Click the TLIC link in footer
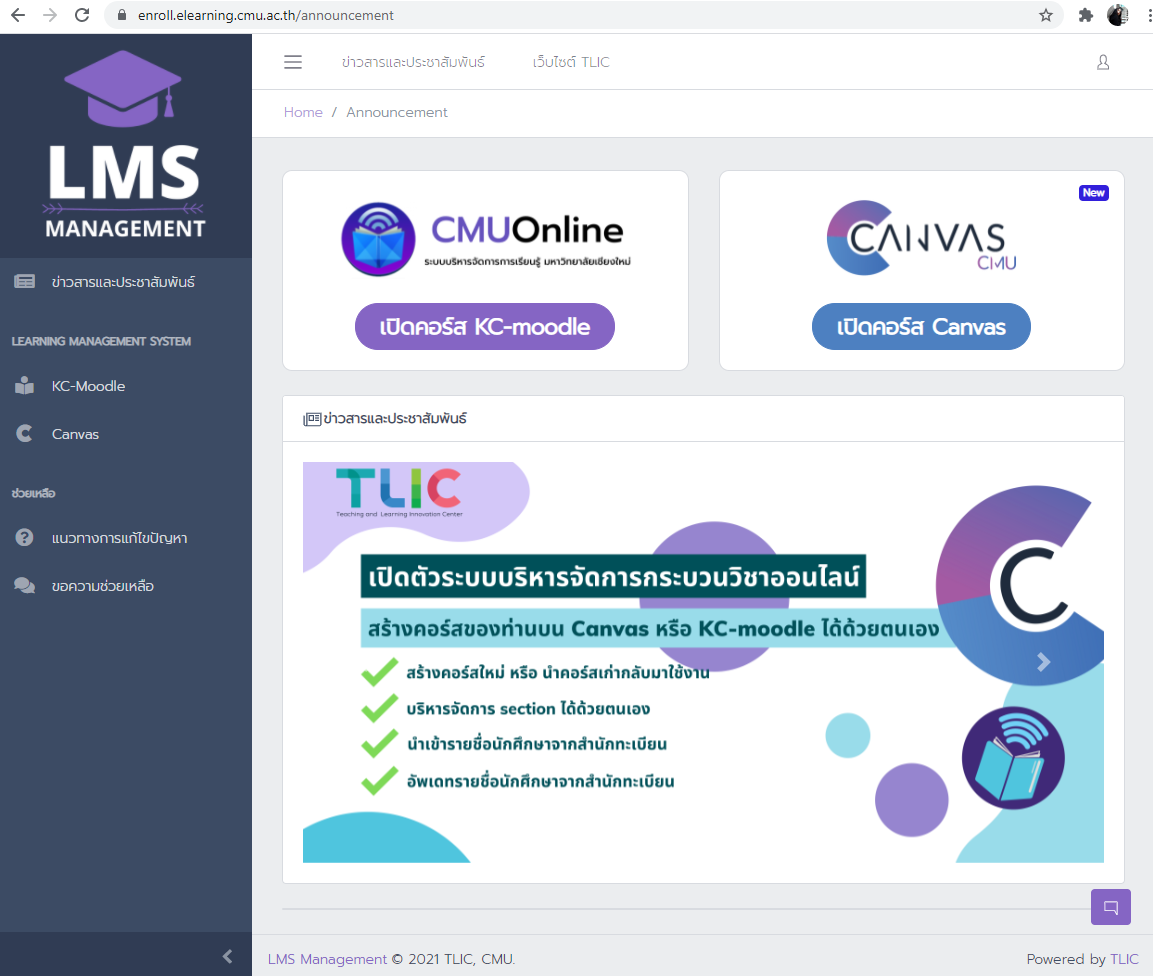The height and width of the screenshot is (976, 1153). click(1124, 959)
